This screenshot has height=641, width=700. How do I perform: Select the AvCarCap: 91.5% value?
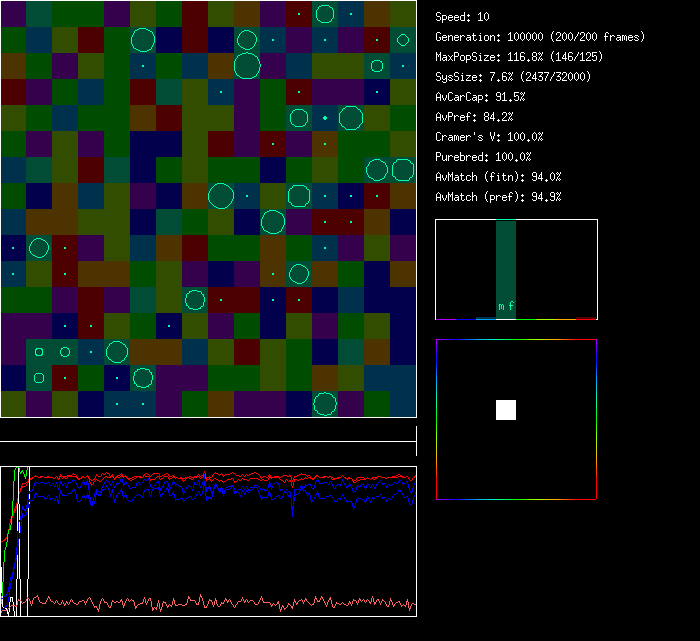tap(481, 97)
